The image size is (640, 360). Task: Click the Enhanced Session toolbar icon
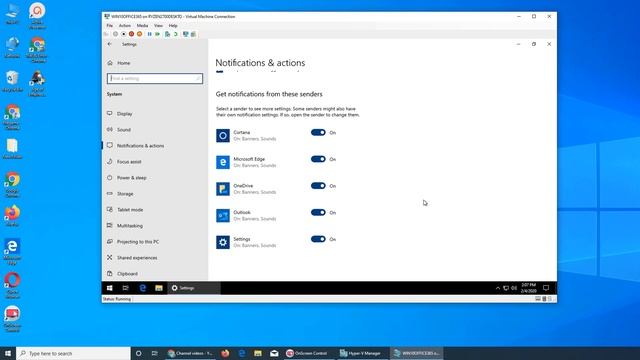click(185, 34)
